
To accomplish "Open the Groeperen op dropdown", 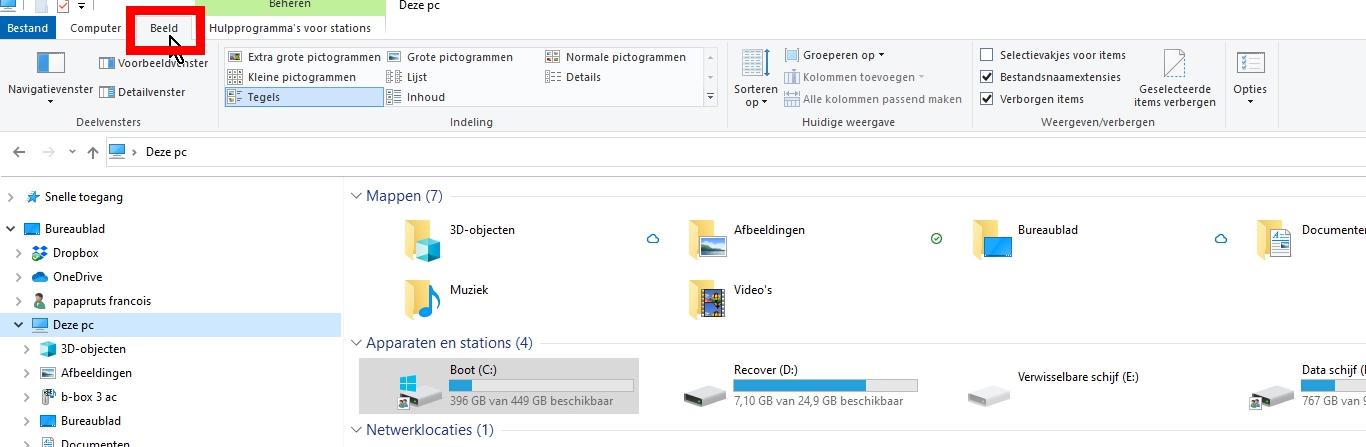I will [835, 55].
